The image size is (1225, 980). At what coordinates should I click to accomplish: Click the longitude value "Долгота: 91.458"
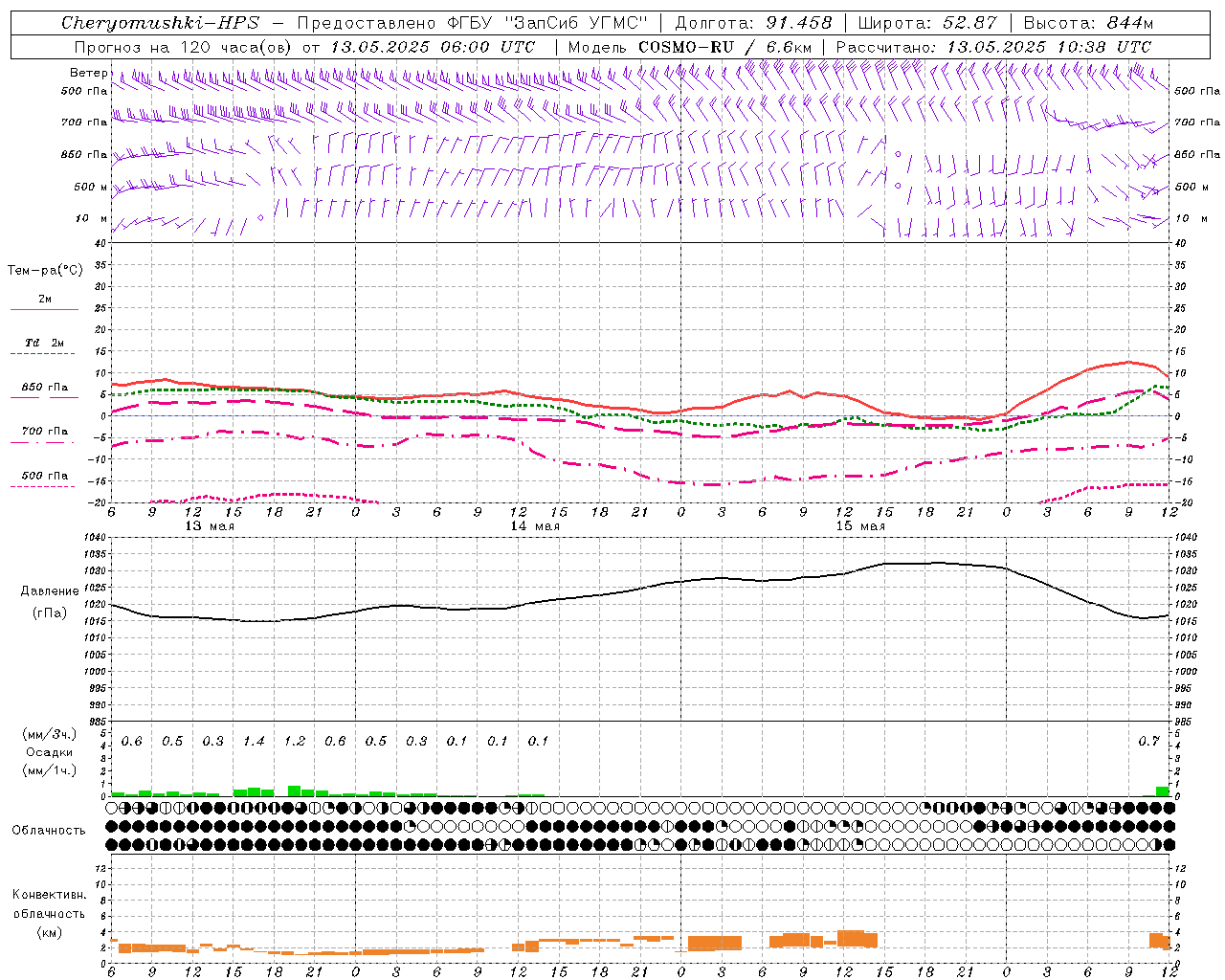[x=754, y=23]
